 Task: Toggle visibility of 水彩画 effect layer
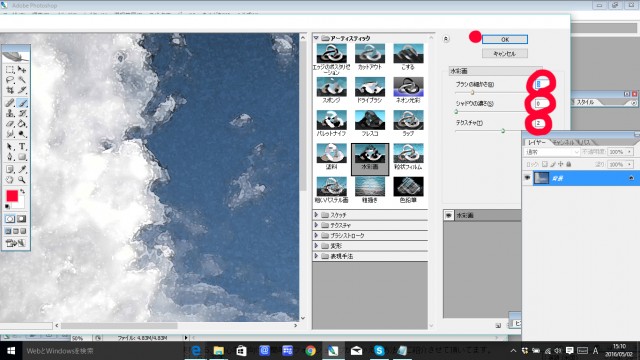tap(449, 215)
